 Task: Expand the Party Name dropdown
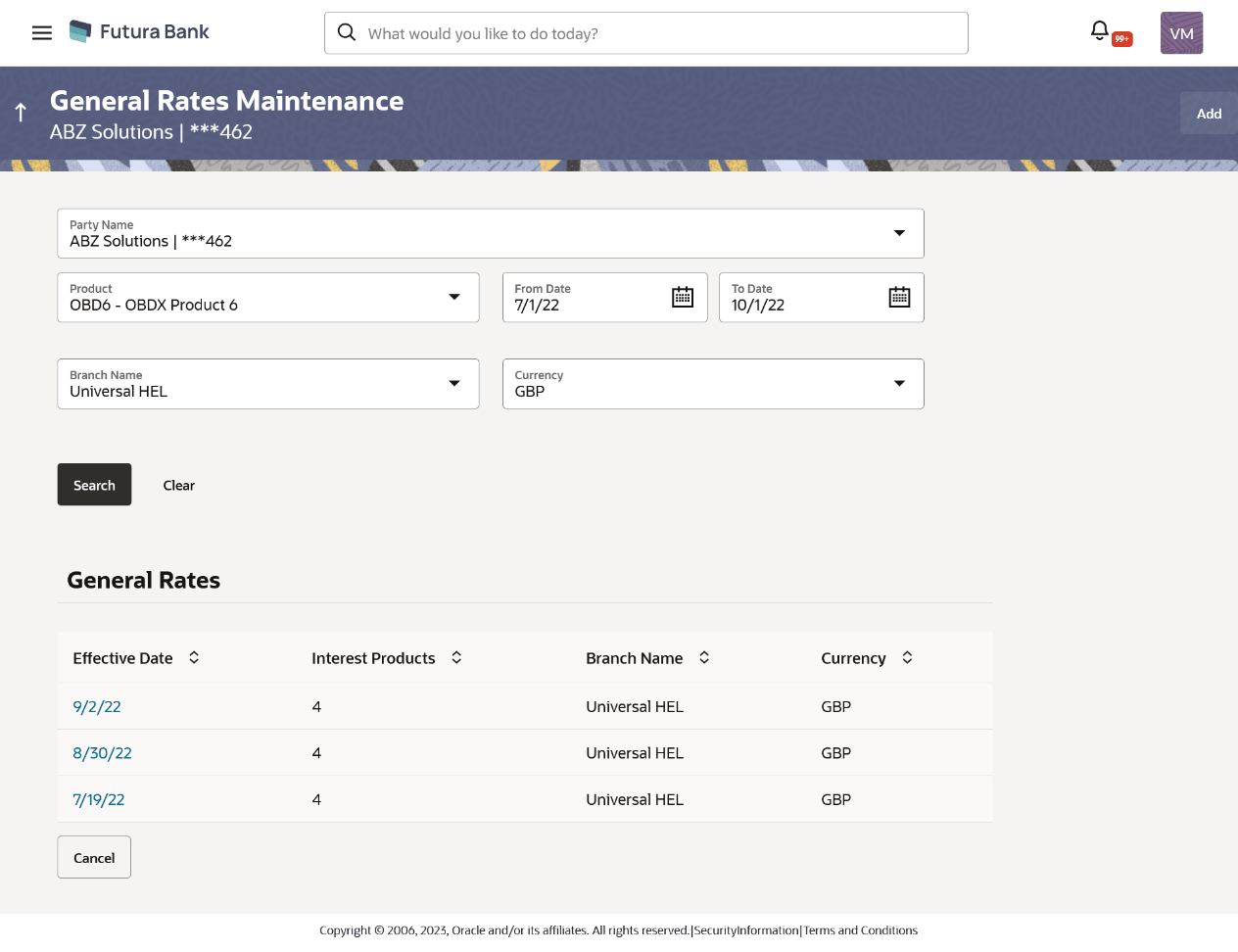tap(899, 233)
